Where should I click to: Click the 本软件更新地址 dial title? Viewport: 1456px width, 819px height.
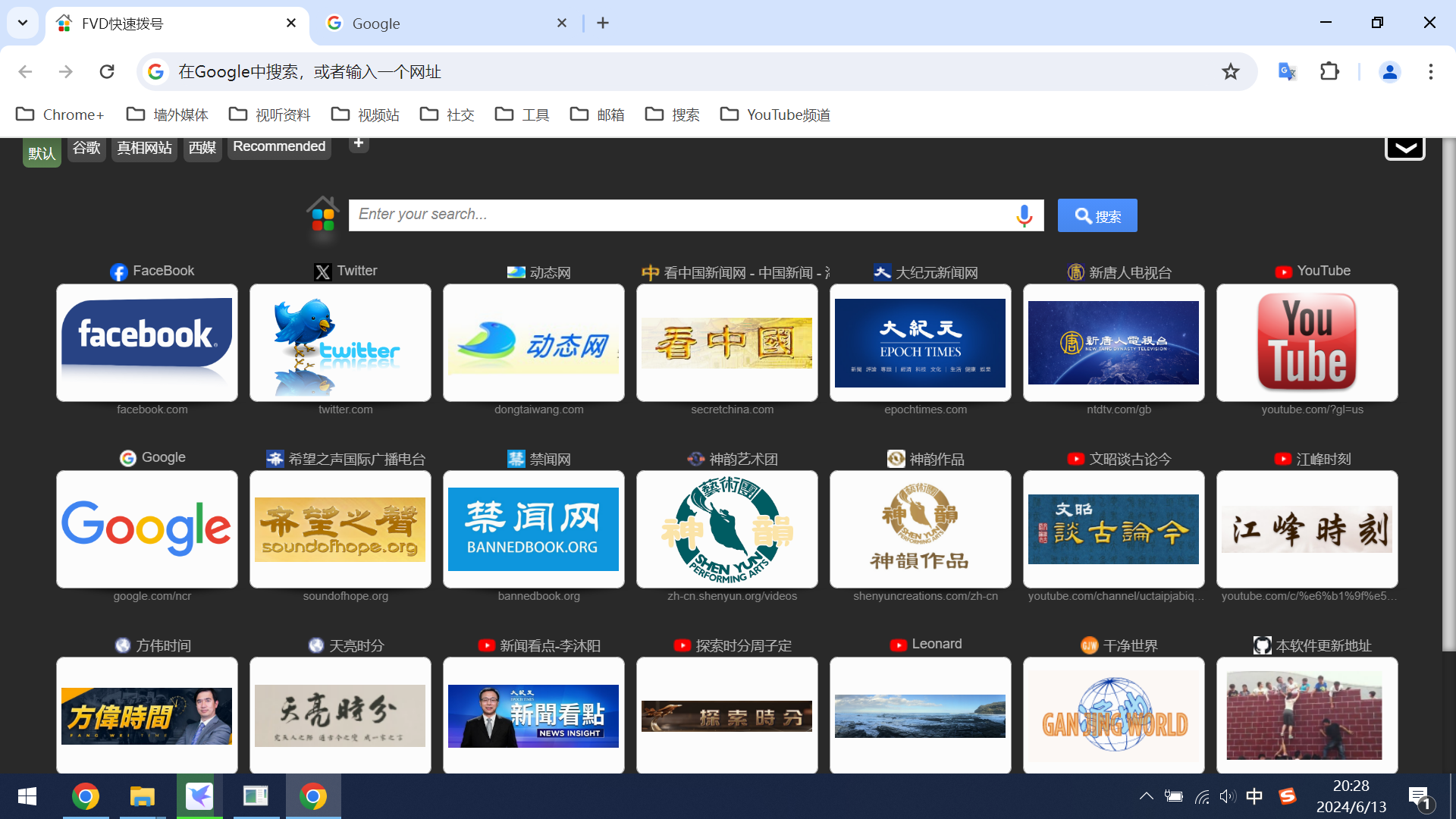tap(1323, 645)
